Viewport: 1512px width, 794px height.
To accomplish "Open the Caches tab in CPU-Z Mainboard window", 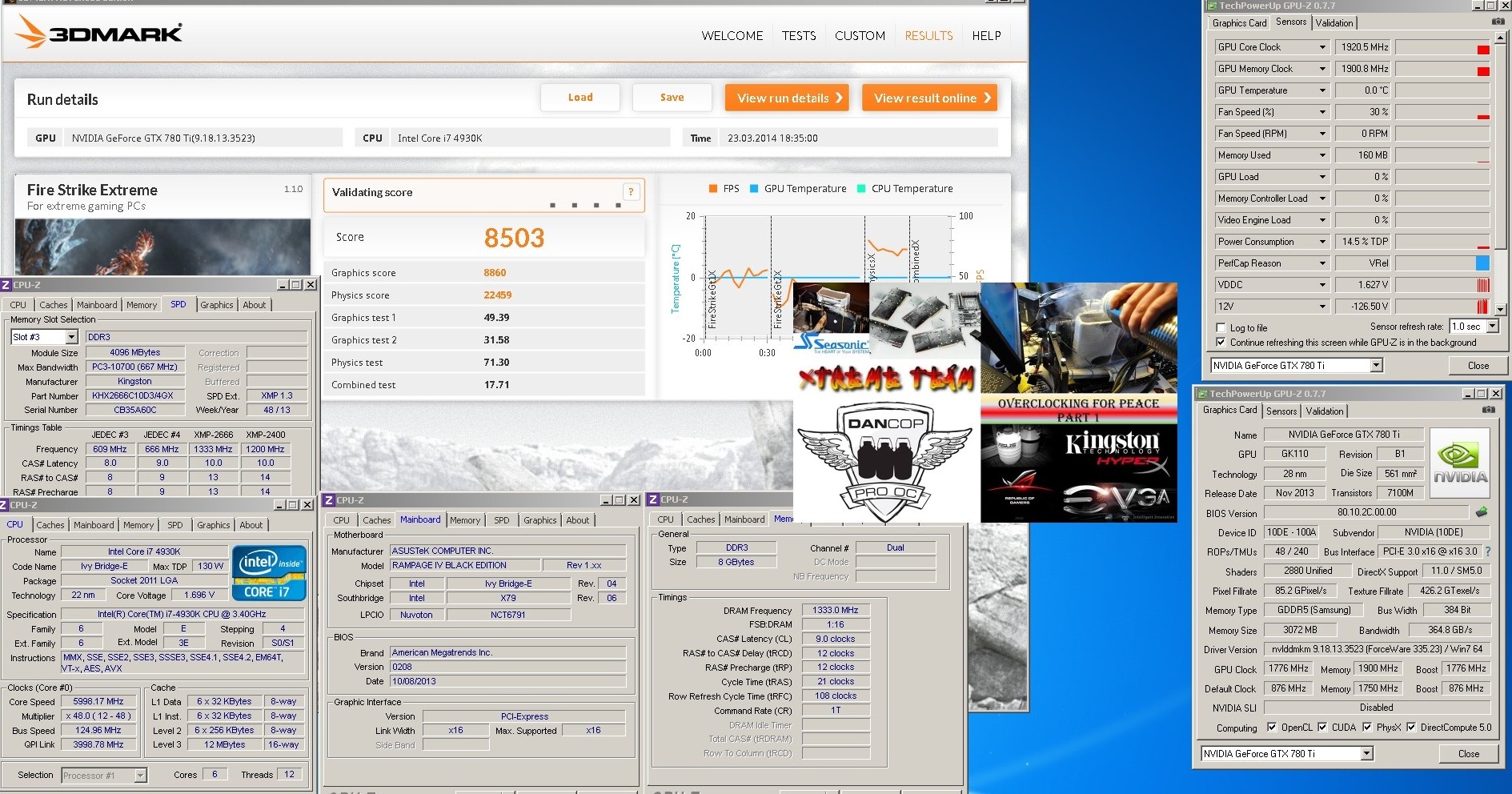I will 377,520.
